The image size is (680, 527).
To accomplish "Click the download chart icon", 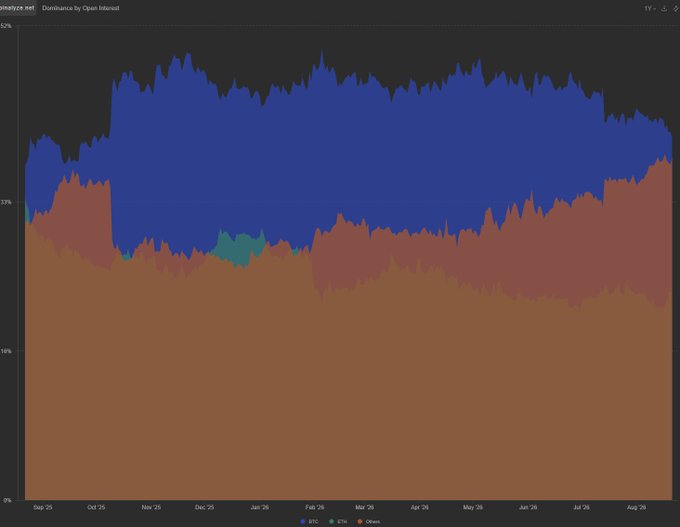I will [x=664, y=9].
